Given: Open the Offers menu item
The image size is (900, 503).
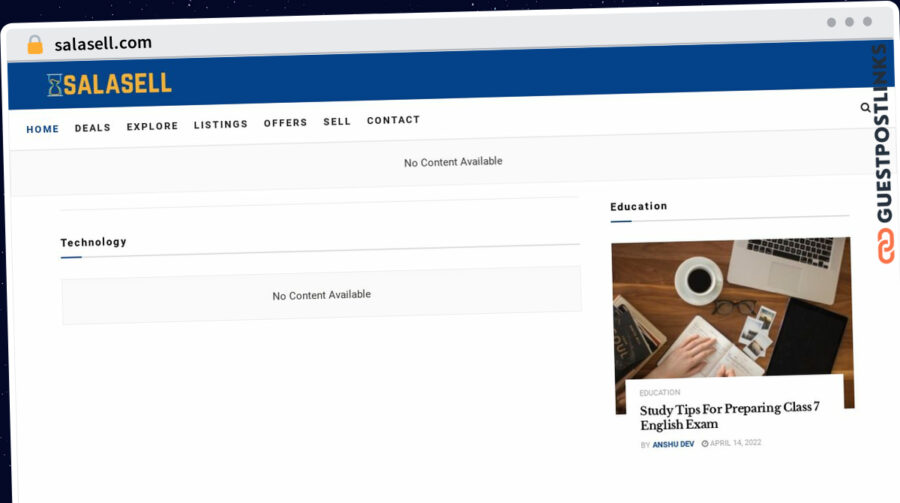Looking at the screenshot, I should click(x=285, y=123).
